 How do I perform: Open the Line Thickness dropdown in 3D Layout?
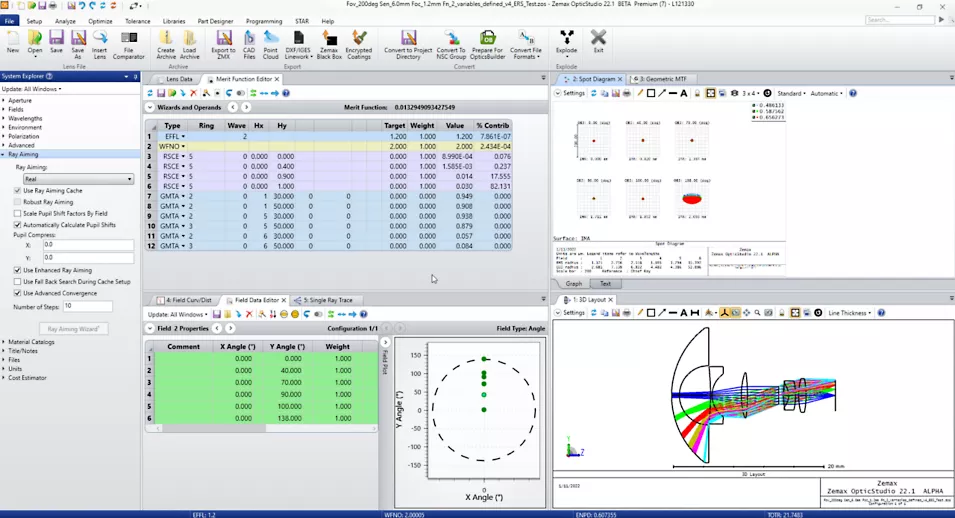tap(851, 313)
